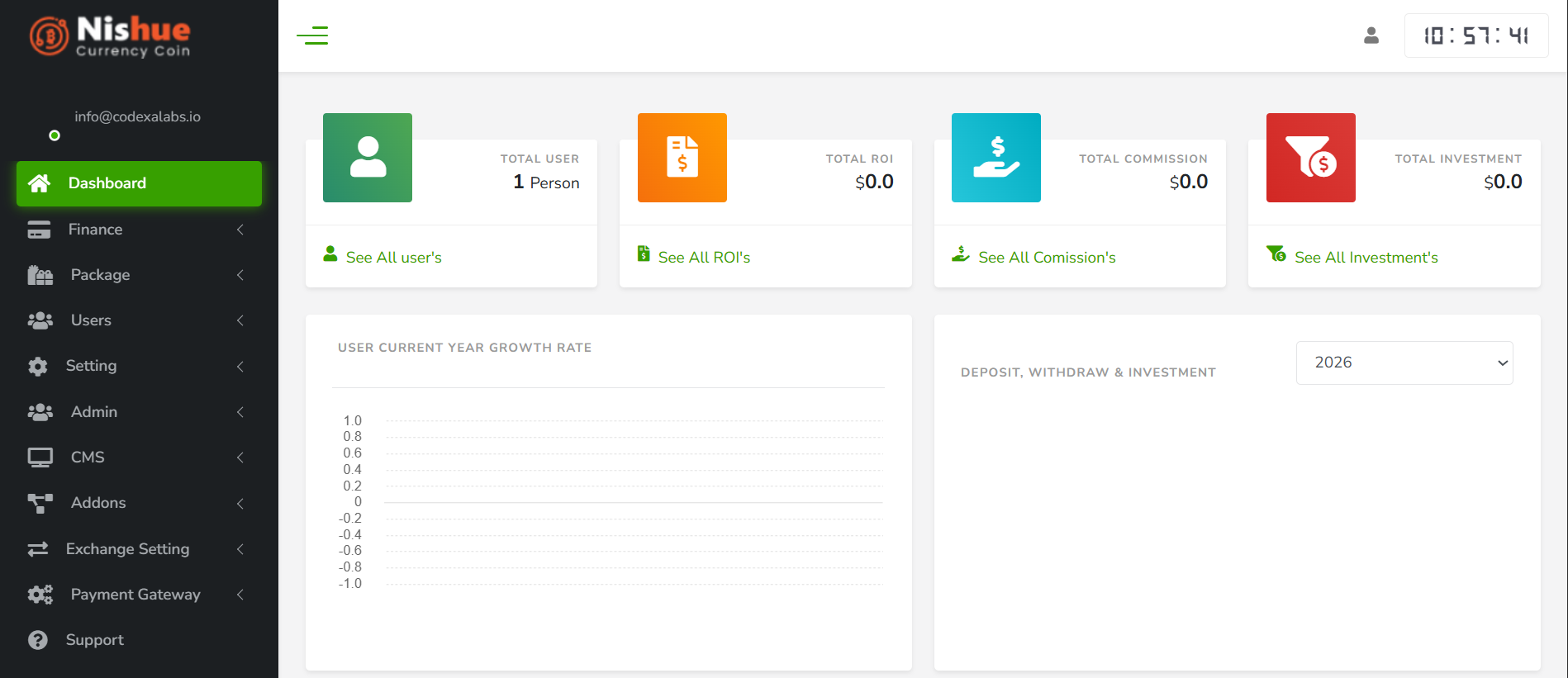Follow the See All ROI's link

tap(704, 258)
